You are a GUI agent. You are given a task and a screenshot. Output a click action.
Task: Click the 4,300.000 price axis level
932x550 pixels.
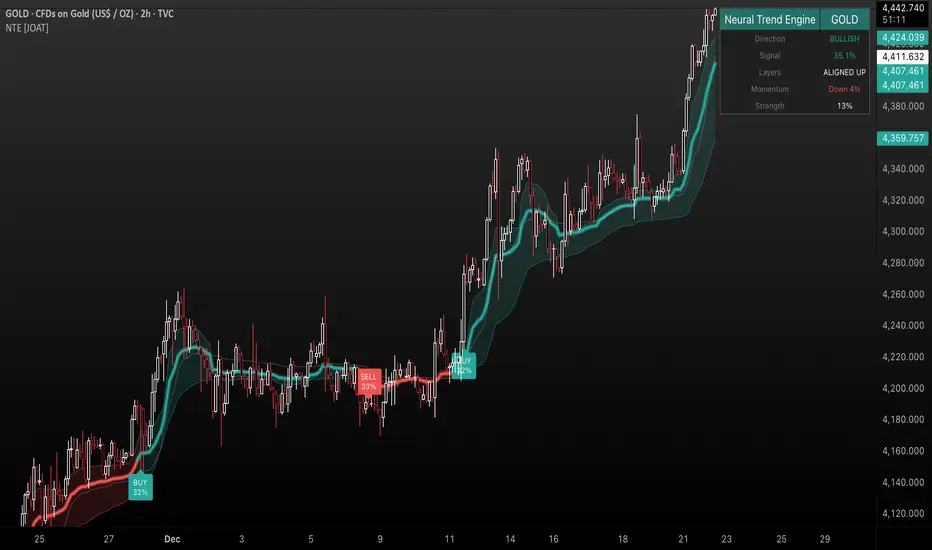(x=903, y=231)
